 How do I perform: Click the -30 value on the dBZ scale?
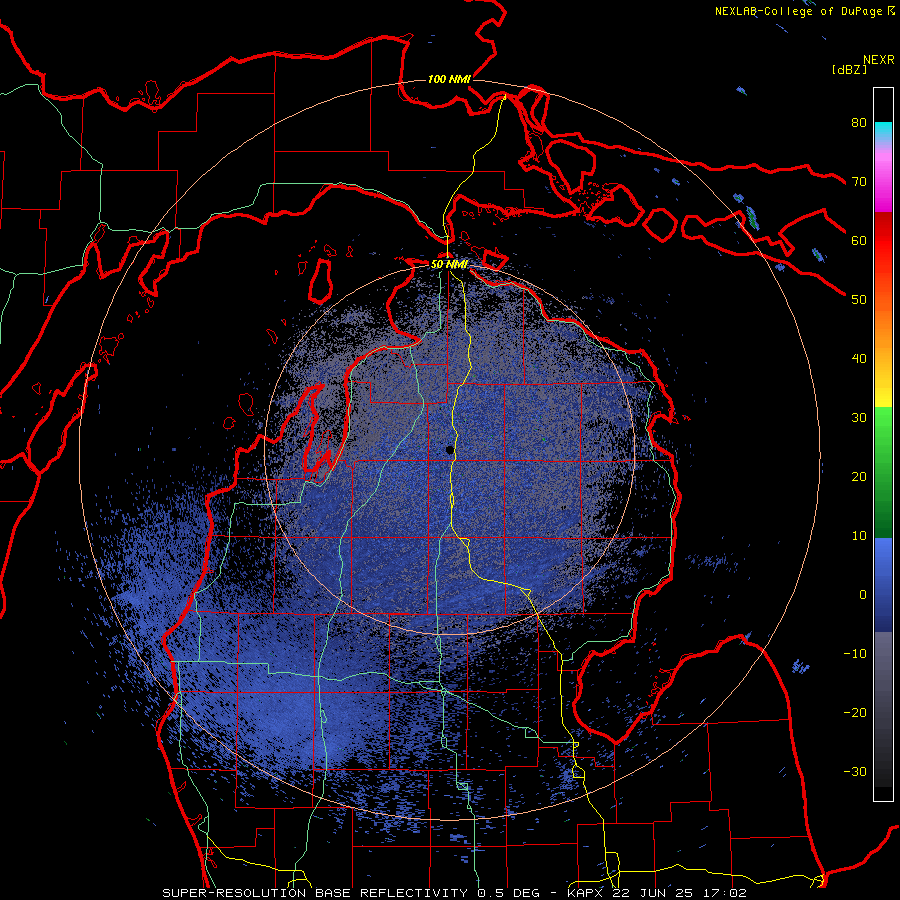[855, 771]
